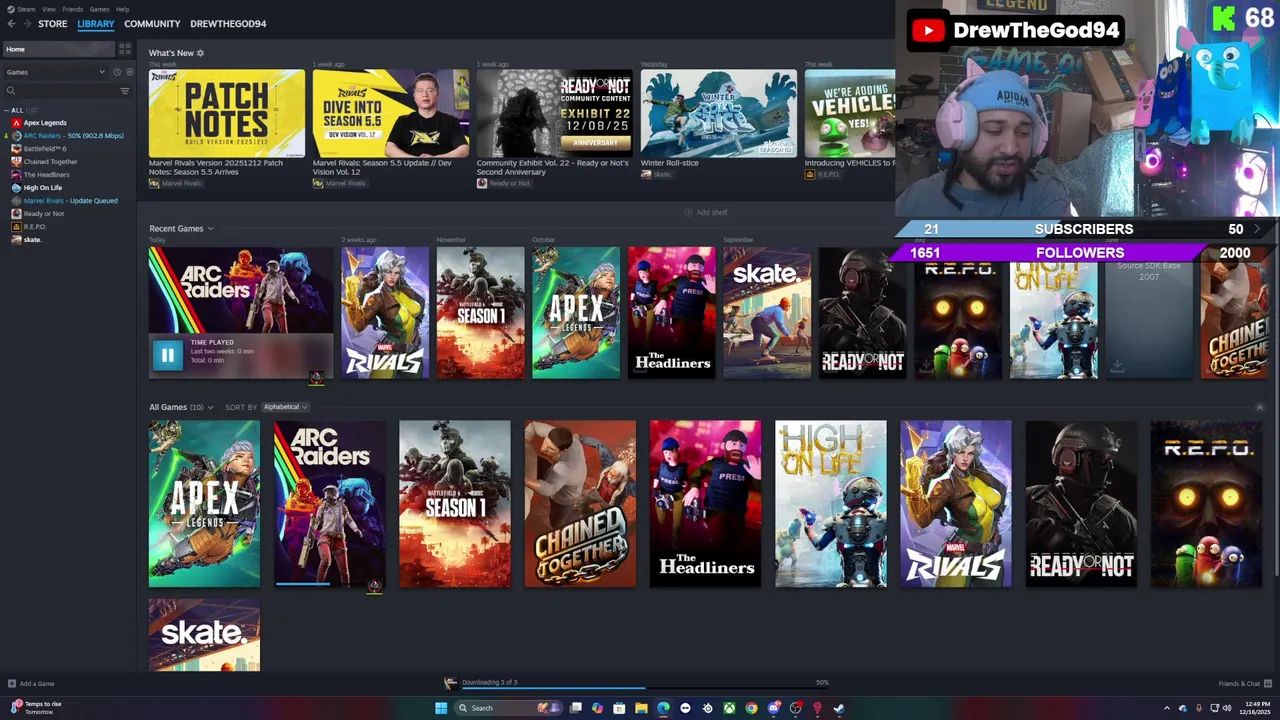1280x720 pixels.
Task: Open the Help menu
Action: (x=122, y=9)
